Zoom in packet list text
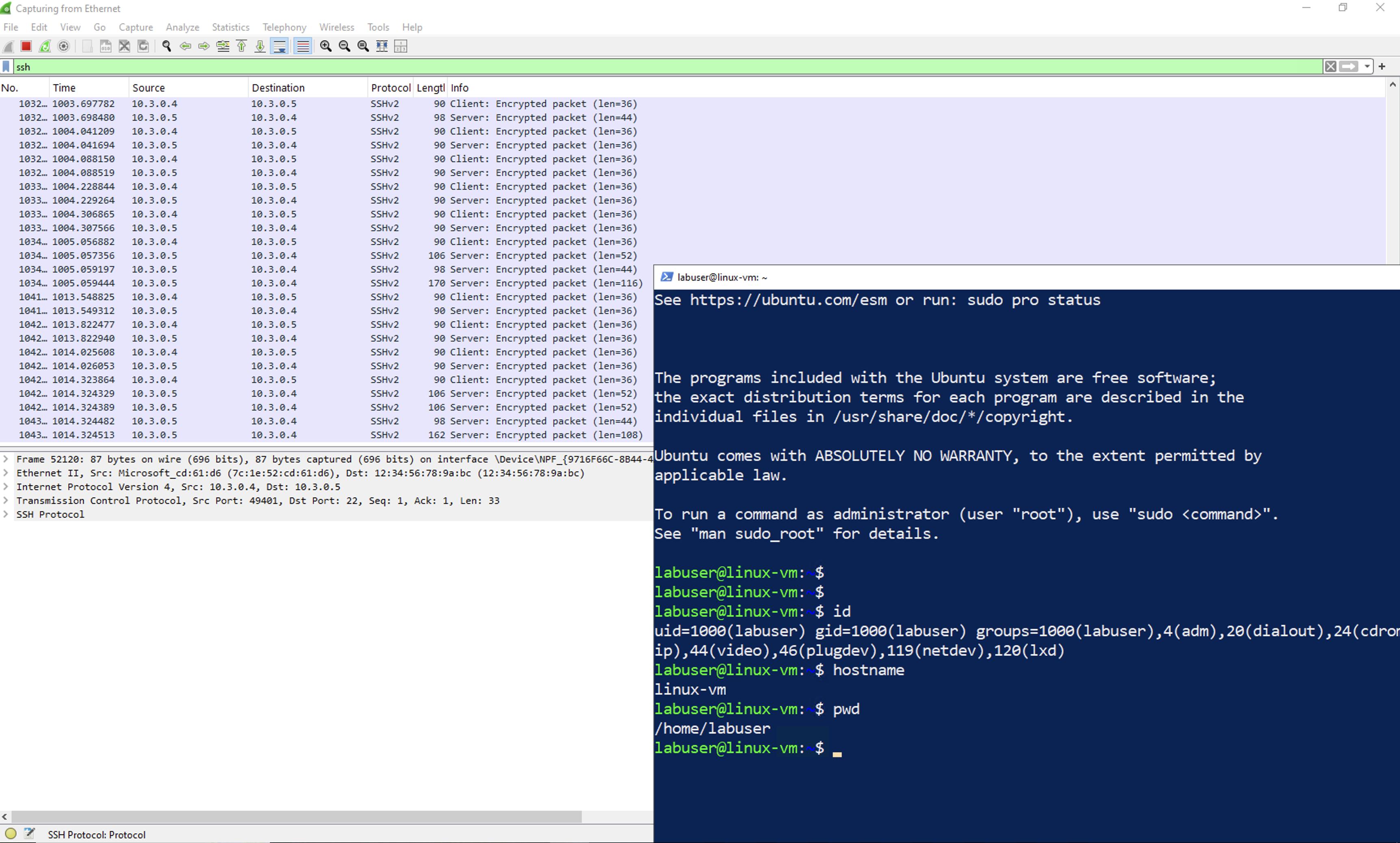 point(325,46)
